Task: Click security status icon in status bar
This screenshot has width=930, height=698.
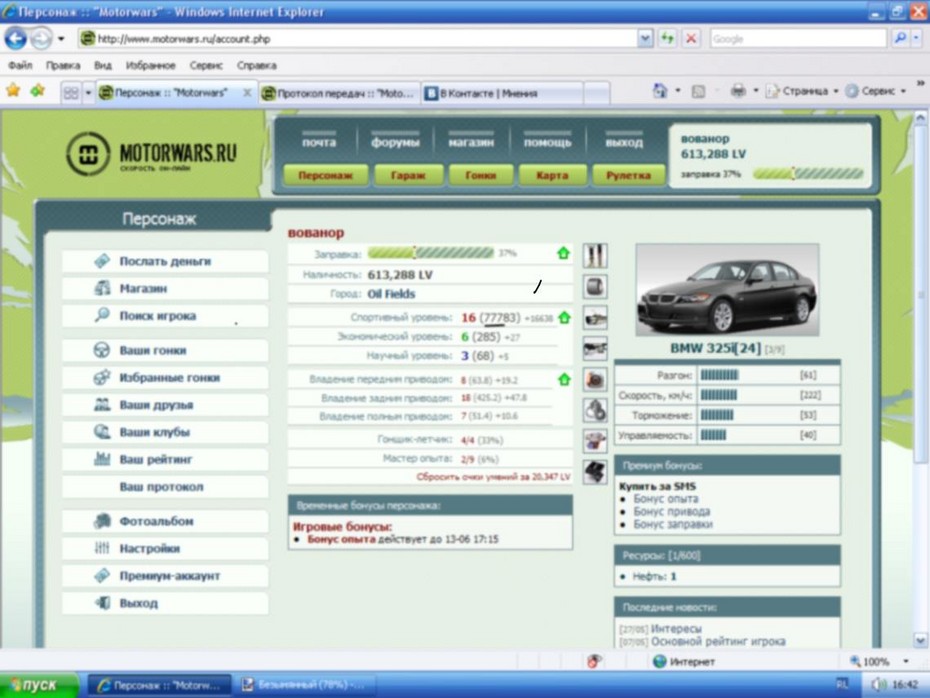Action: tap(594, 661)
